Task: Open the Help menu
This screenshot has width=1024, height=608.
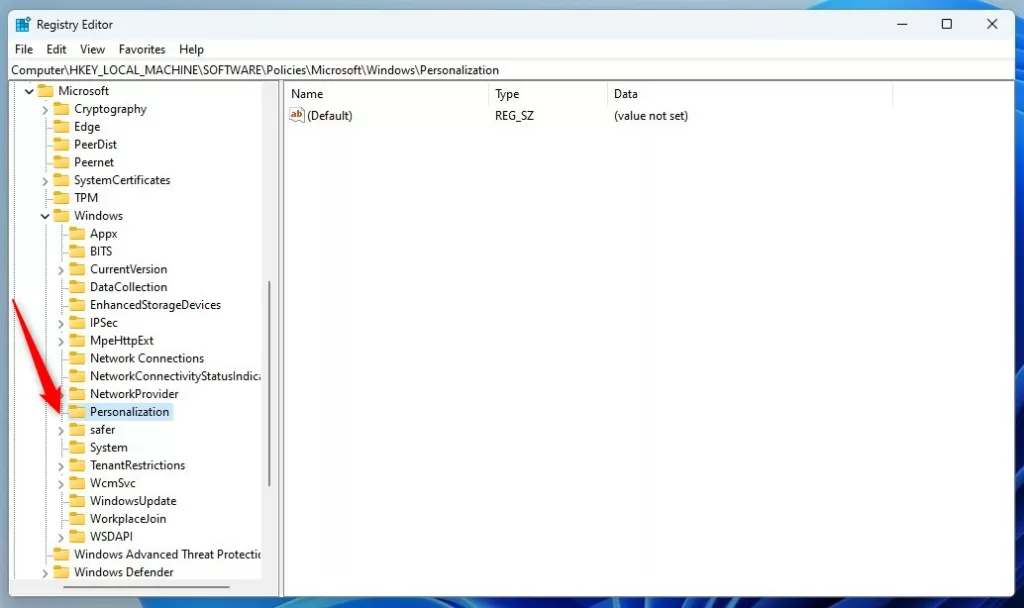Action: pos(191,49)
